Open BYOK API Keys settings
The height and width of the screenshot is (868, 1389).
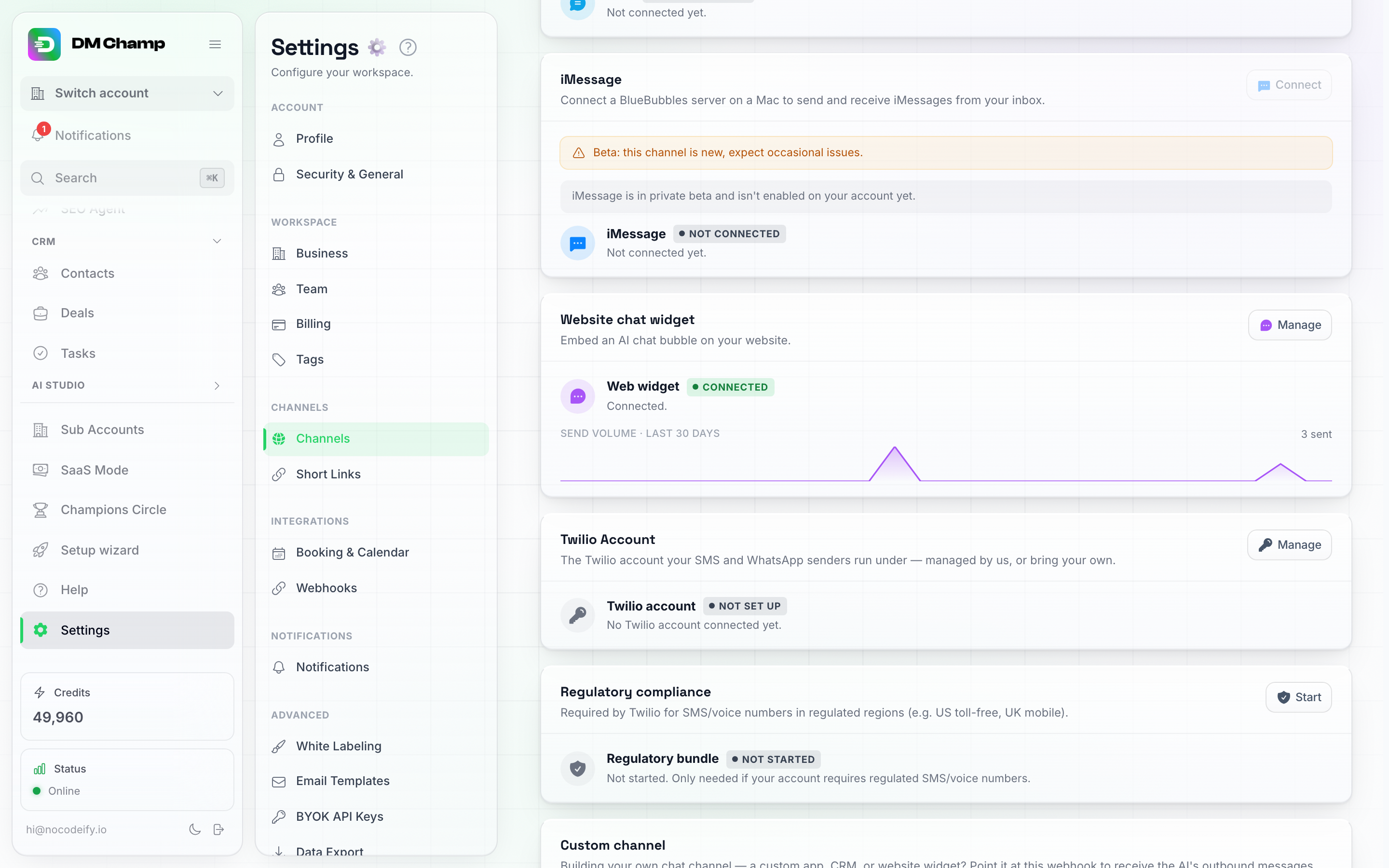click(376, 817)
